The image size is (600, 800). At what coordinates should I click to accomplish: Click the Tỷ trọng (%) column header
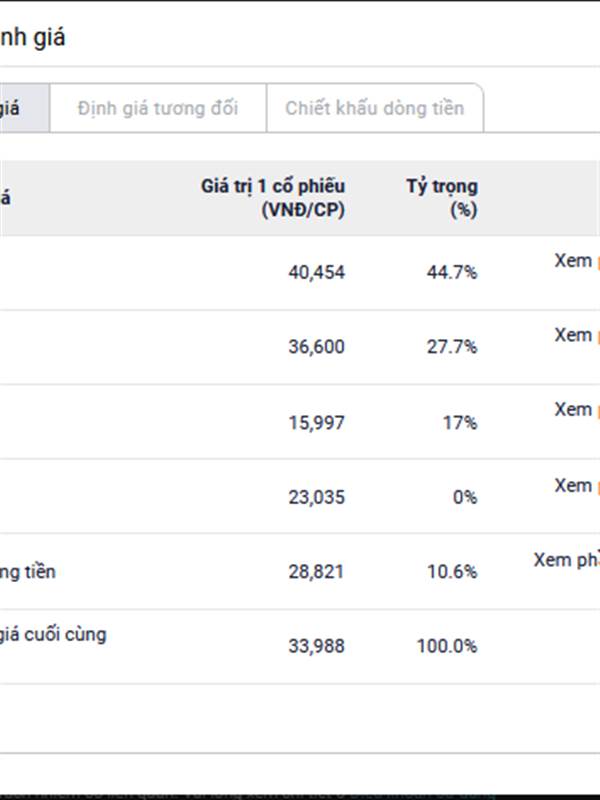[x=442, y=198]
